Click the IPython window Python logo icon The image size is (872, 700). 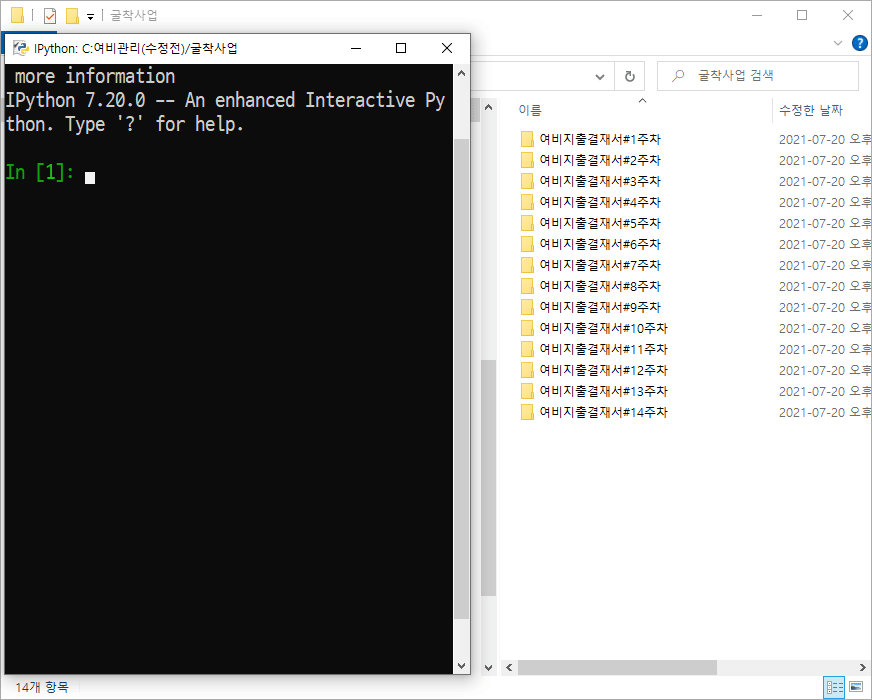click(x=21, y=48)
